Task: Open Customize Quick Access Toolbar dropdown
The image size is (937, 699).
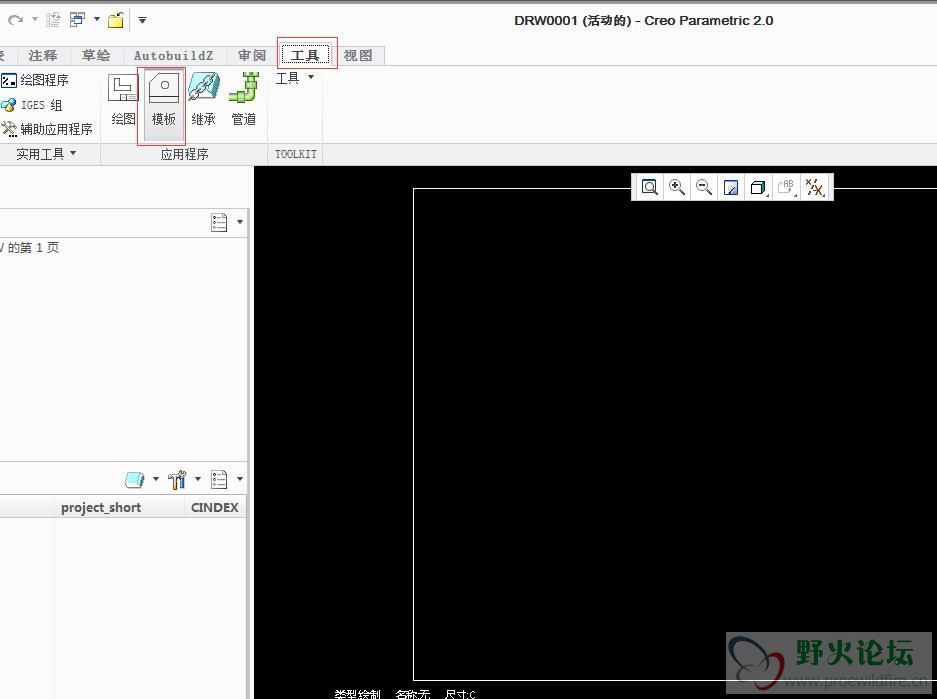Action: pyautogui.click(x=142, y=20)
